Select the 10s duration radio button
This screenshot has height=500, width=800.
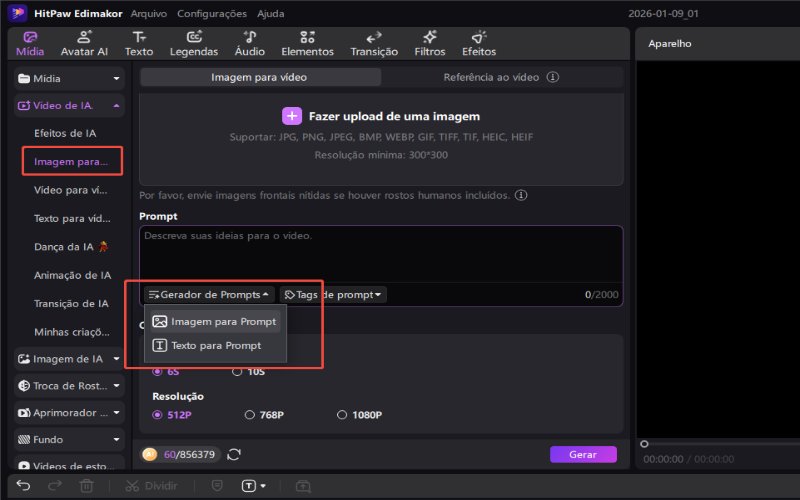click(x=237, y=371)
